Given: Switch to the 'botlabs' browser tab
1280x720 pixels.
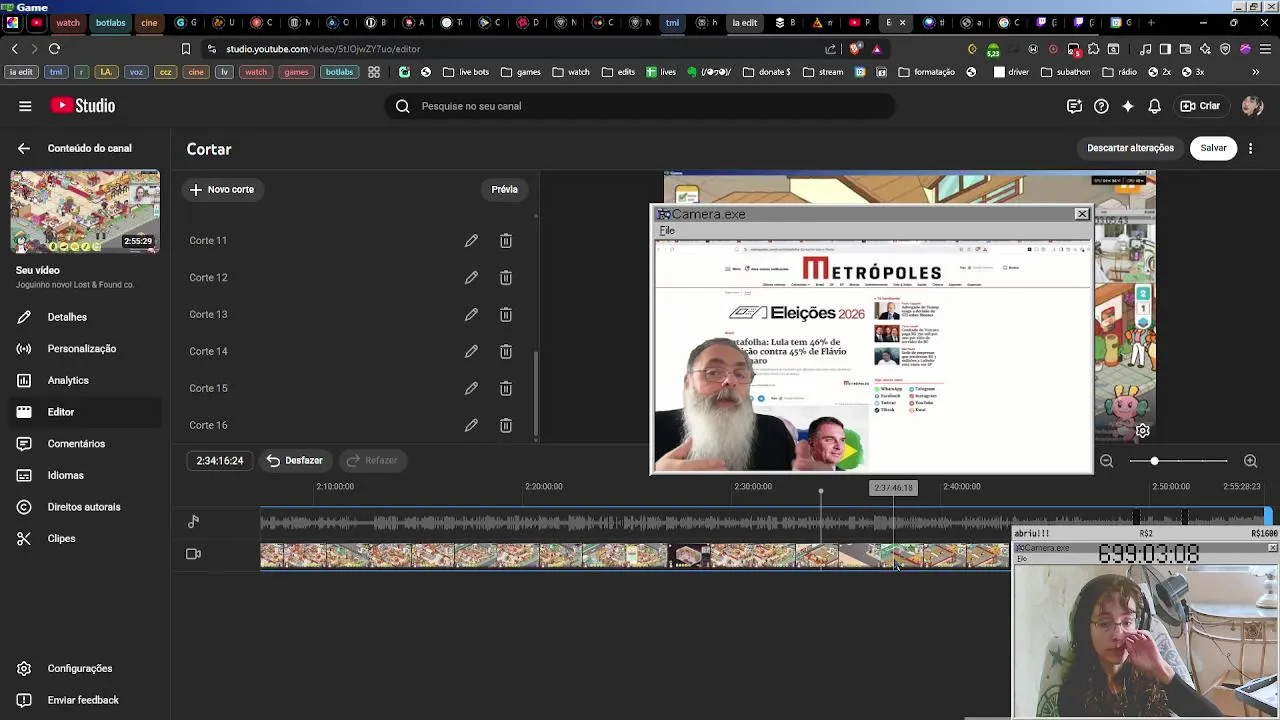Looking at the screenshot, I should [110, 23].
